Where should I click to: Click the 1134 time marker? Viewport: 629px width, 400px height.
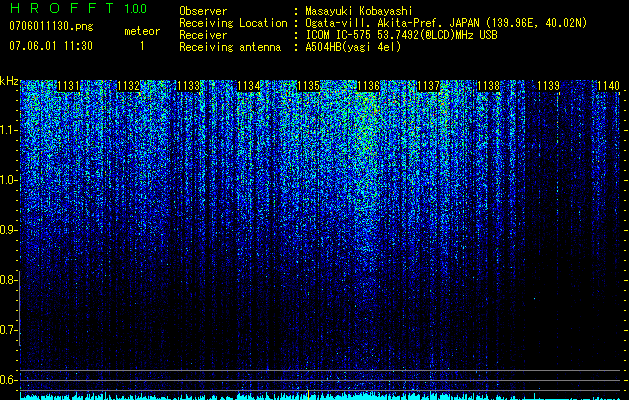249,86
